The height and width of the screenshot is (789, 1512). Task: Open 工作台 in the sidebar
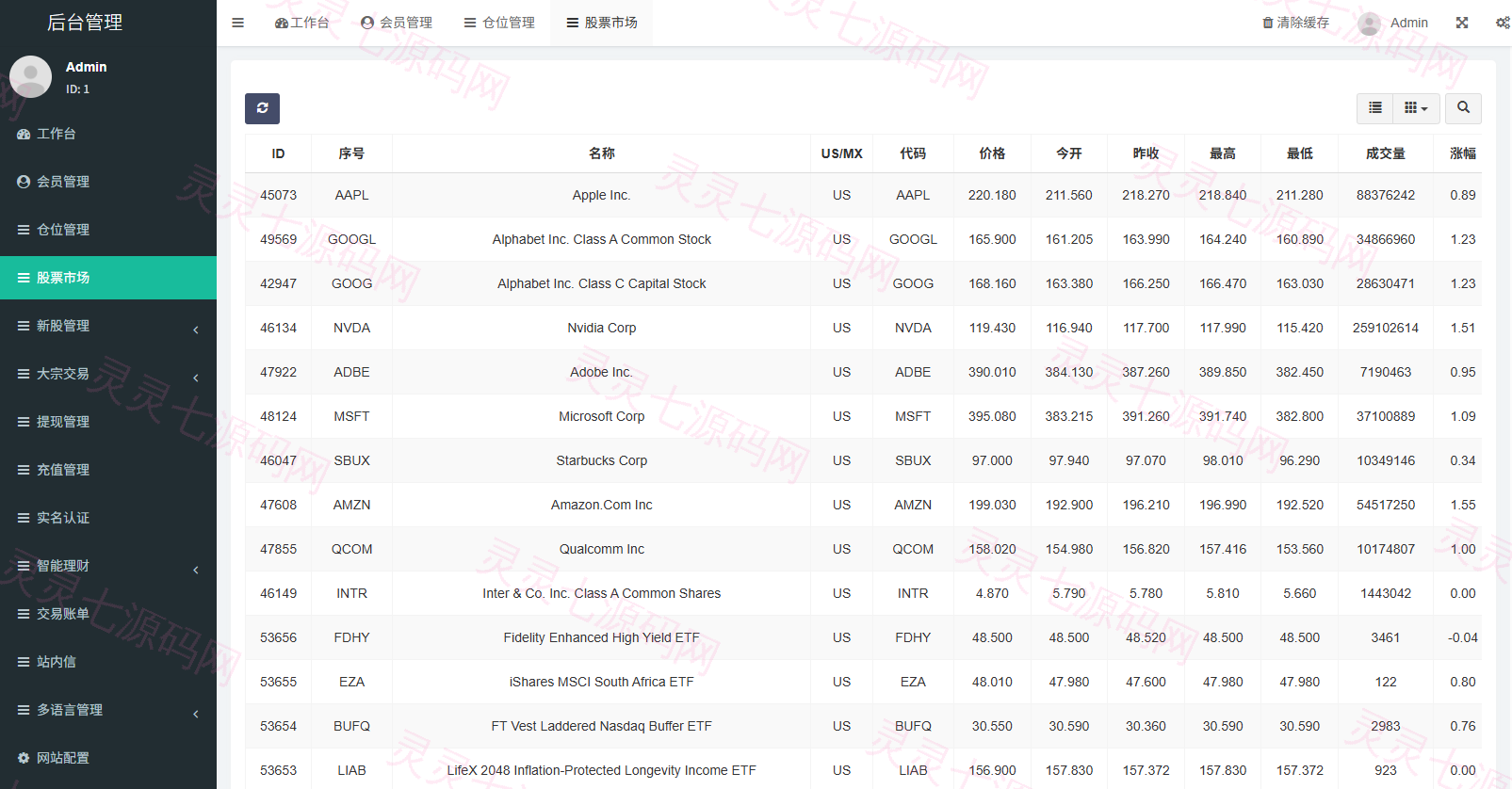point(108,134)
